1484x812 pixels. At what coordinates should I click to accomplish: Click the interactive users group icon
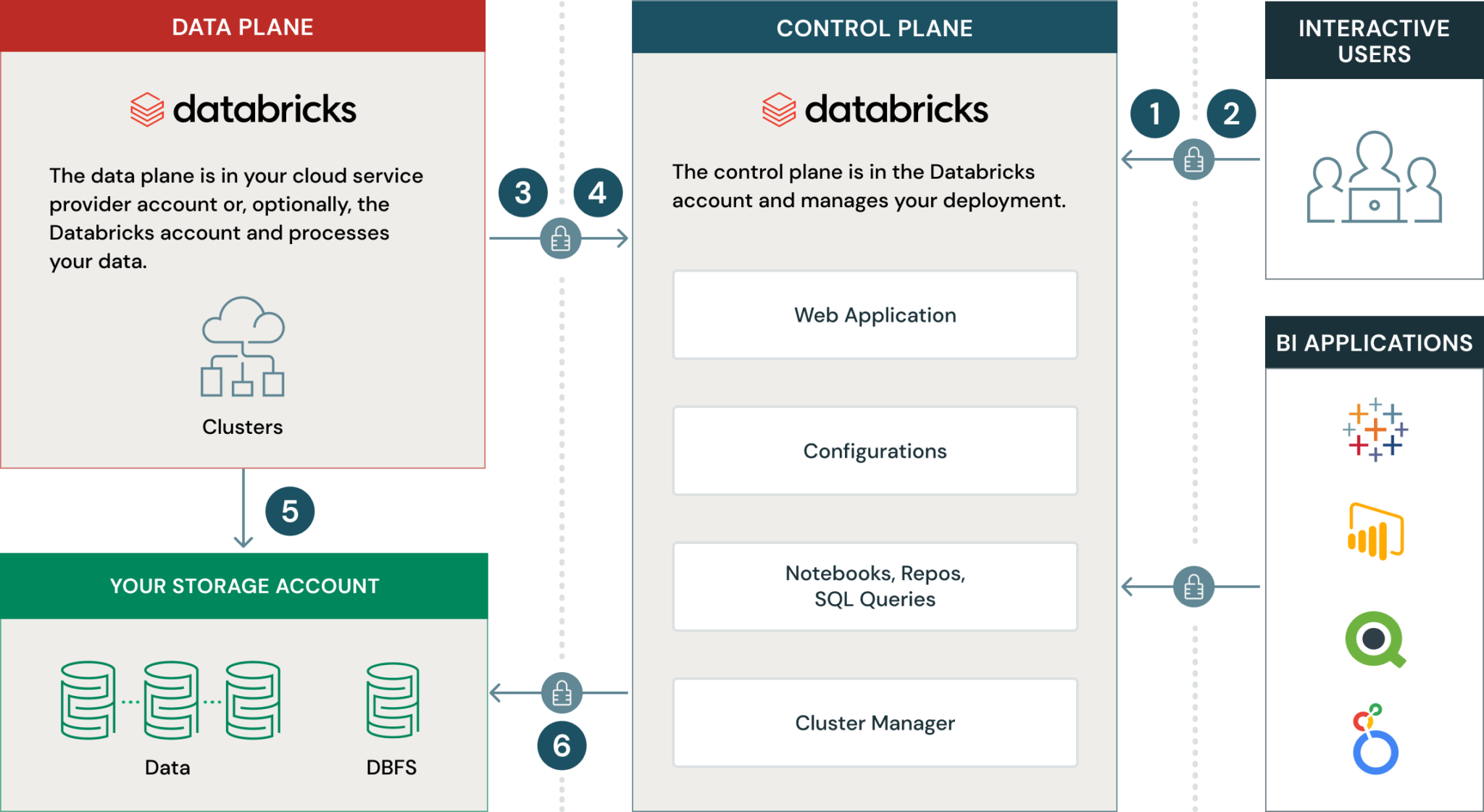(1374, 178)
